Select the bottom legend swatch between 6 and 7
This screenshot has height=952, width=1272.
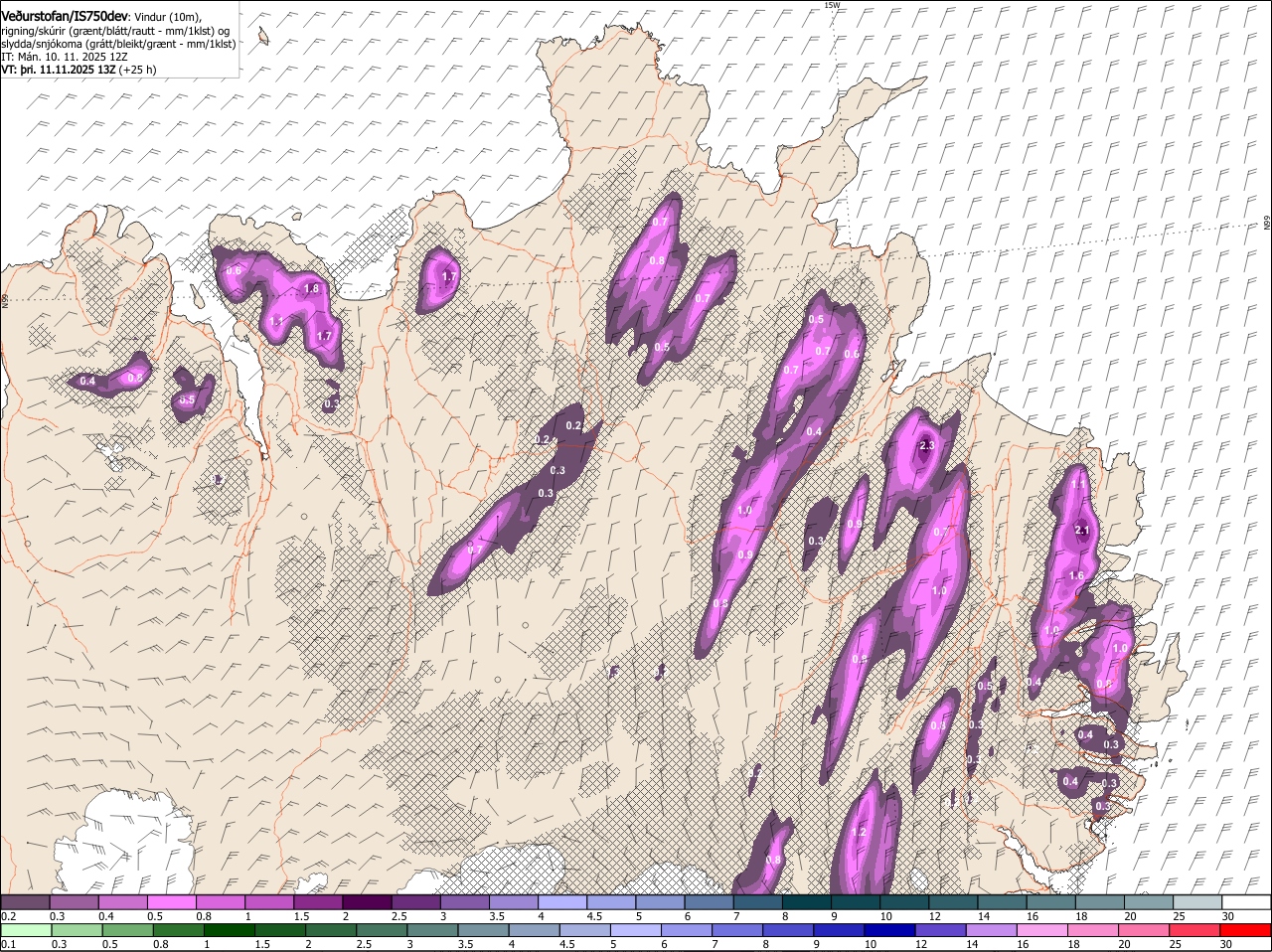688,930
